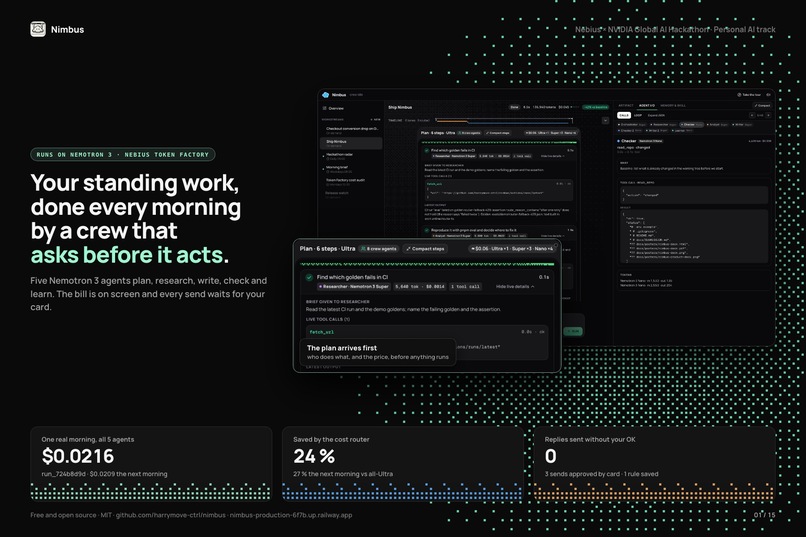
Task: Select the Orchestrator agent chip
Action: click(x=632, y=125)
